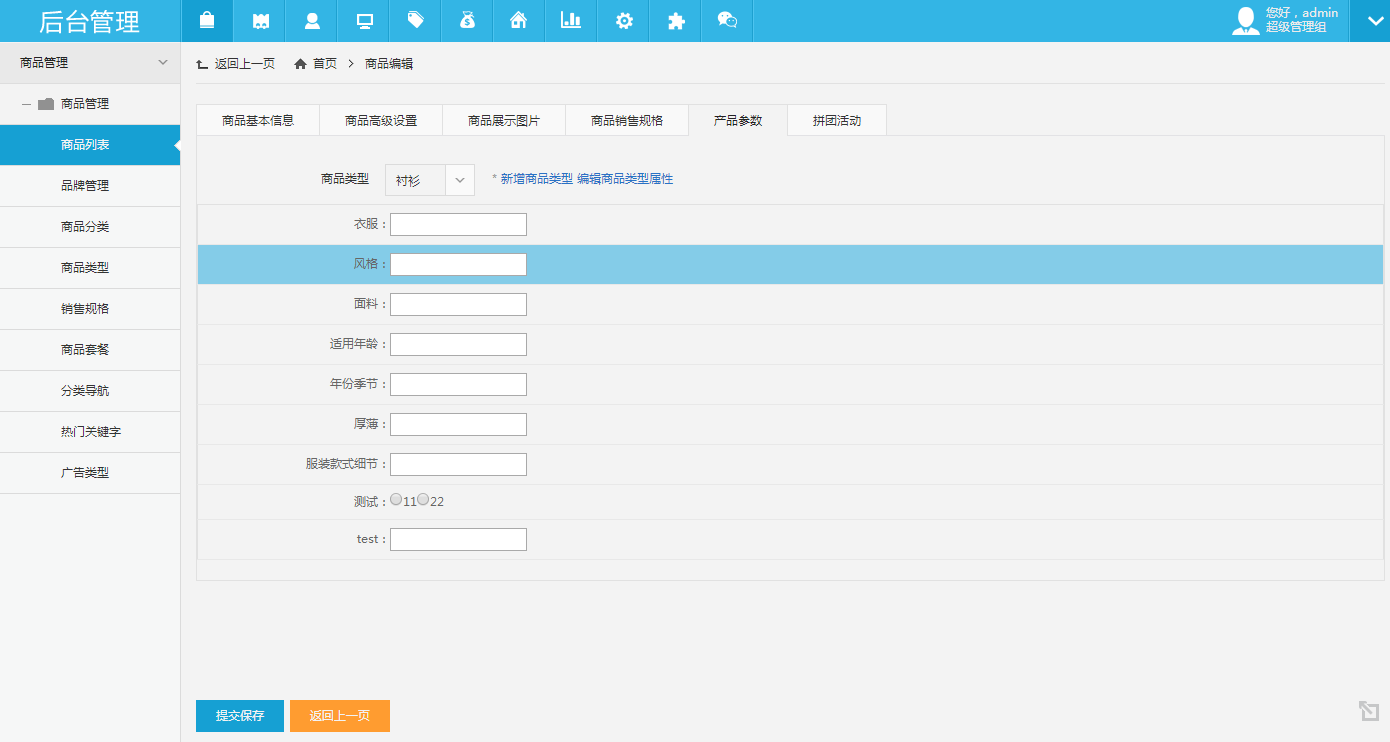The image size is (1390, 742).
Task: Open the shopping bag products section
Action: [x=207, y=21]
